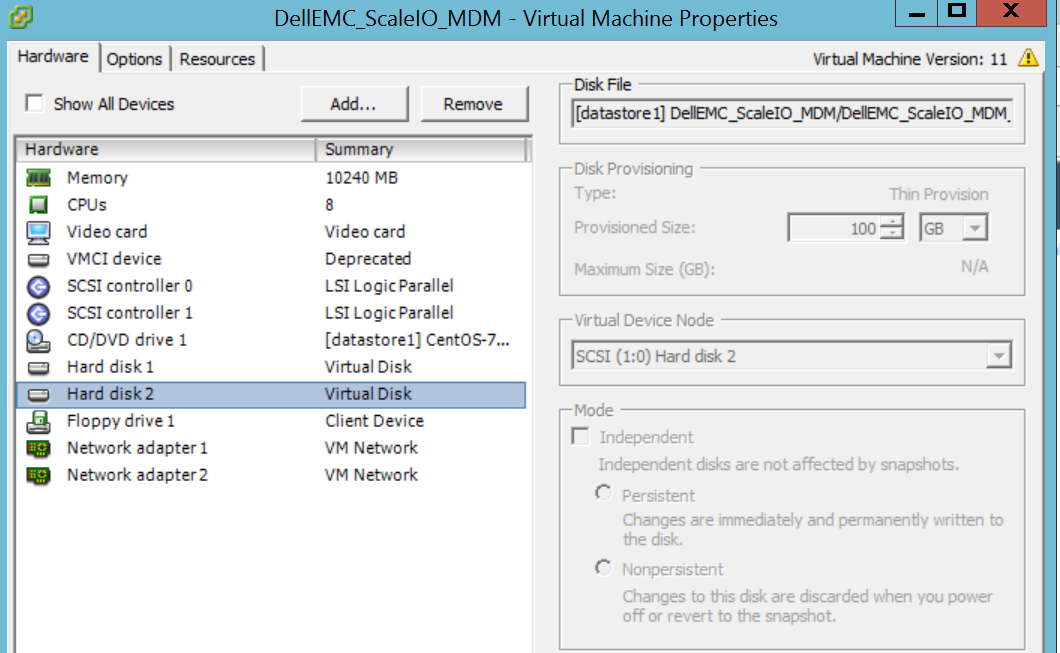Select the Persistent radio button

[x=603, y=493]
